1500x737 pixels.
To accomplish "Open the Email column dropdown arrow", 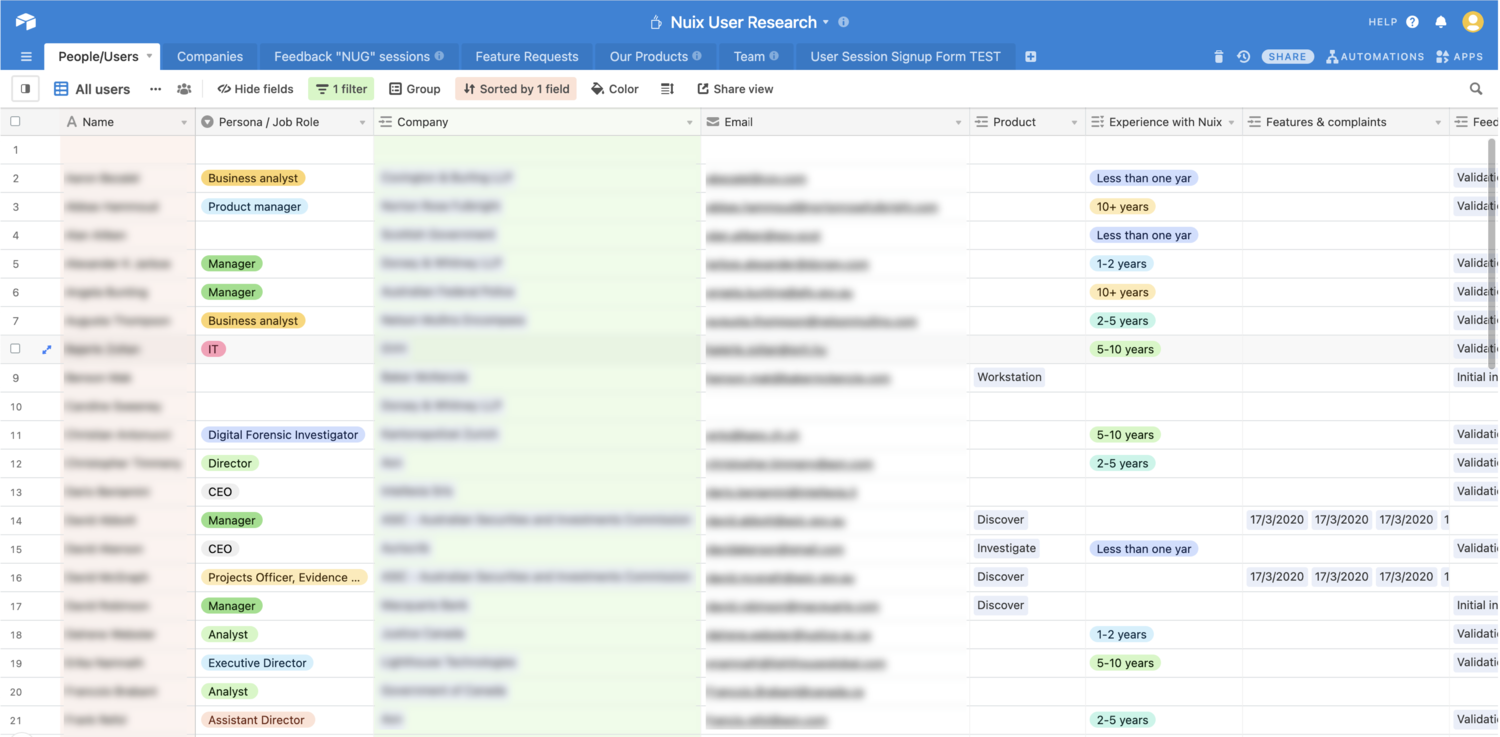I will [x=958, y=123].
